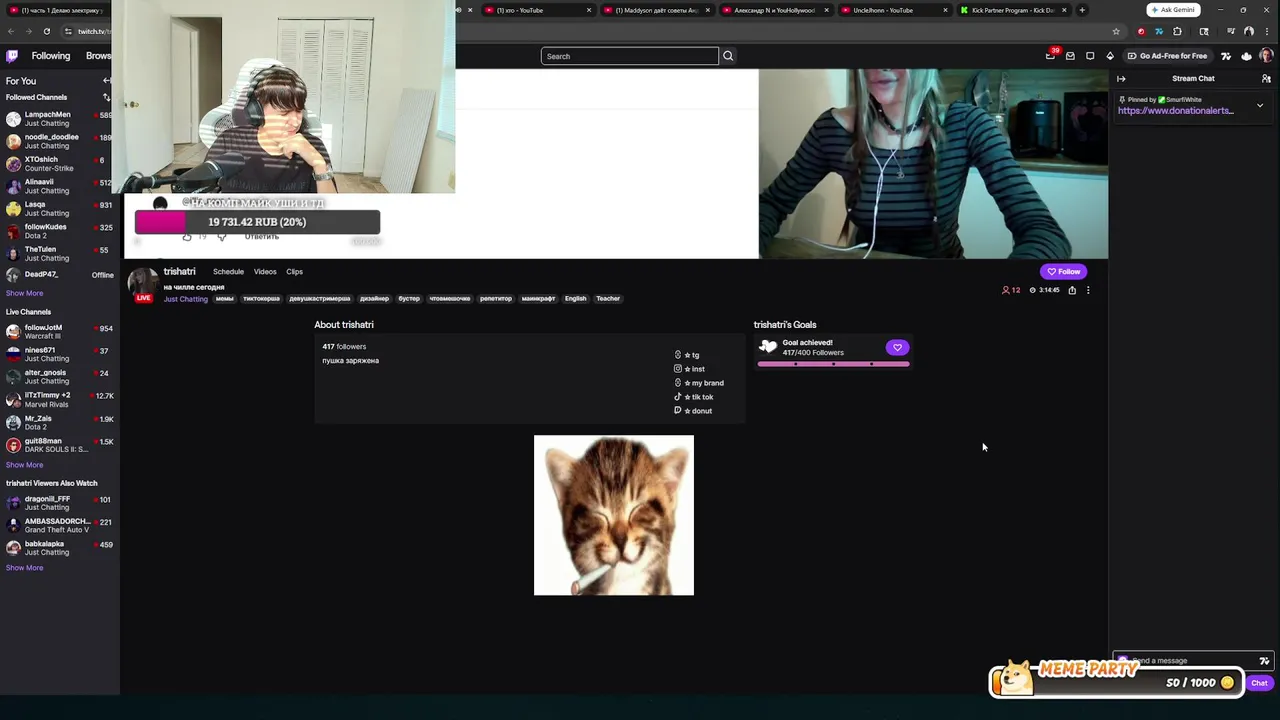Open XTOshich Counter-Strike channel
1280x720 pixels.
click(x=59, y=164)
